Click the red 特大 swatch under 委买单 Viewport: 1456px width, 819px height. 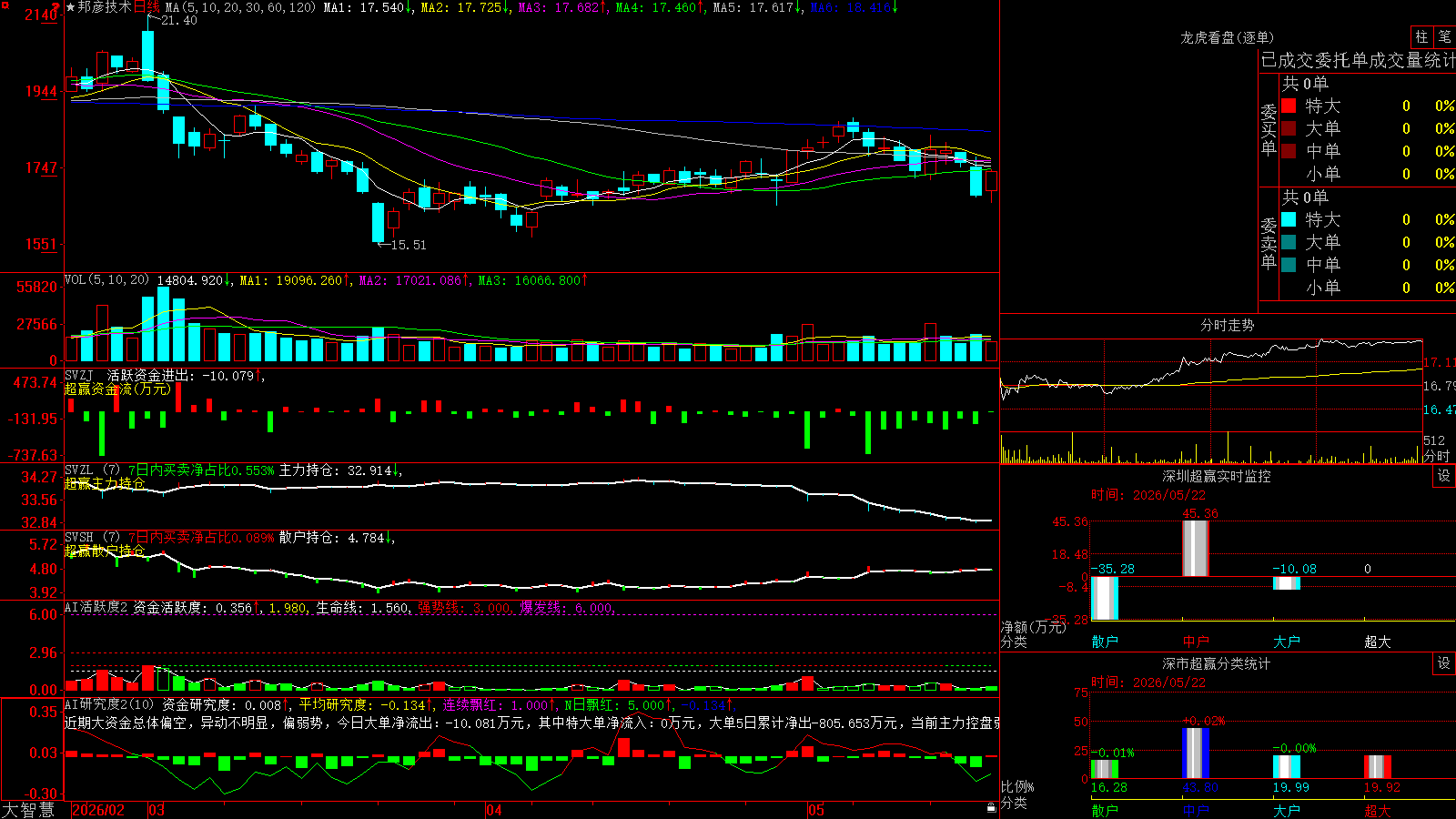coord(1289,106)
